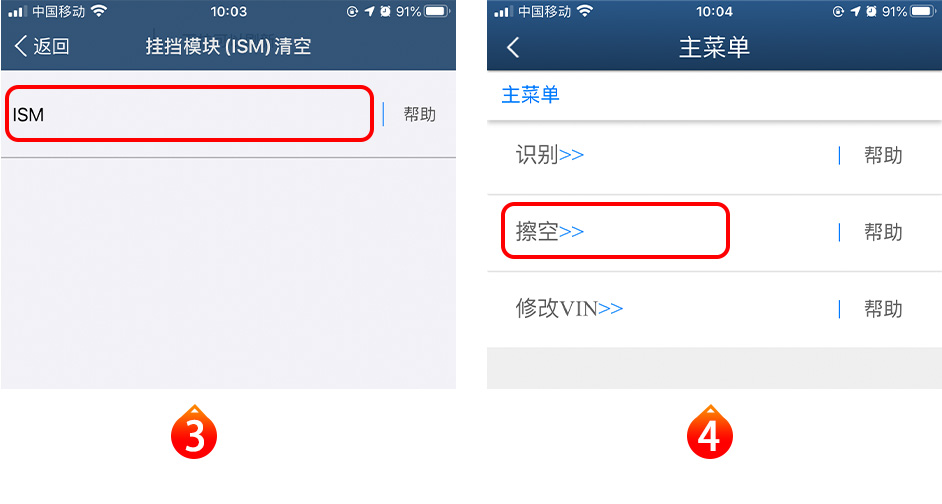Expand the 擦空>> menu item
The height and width of the screenshot is (504, 942).
(549, 231)
